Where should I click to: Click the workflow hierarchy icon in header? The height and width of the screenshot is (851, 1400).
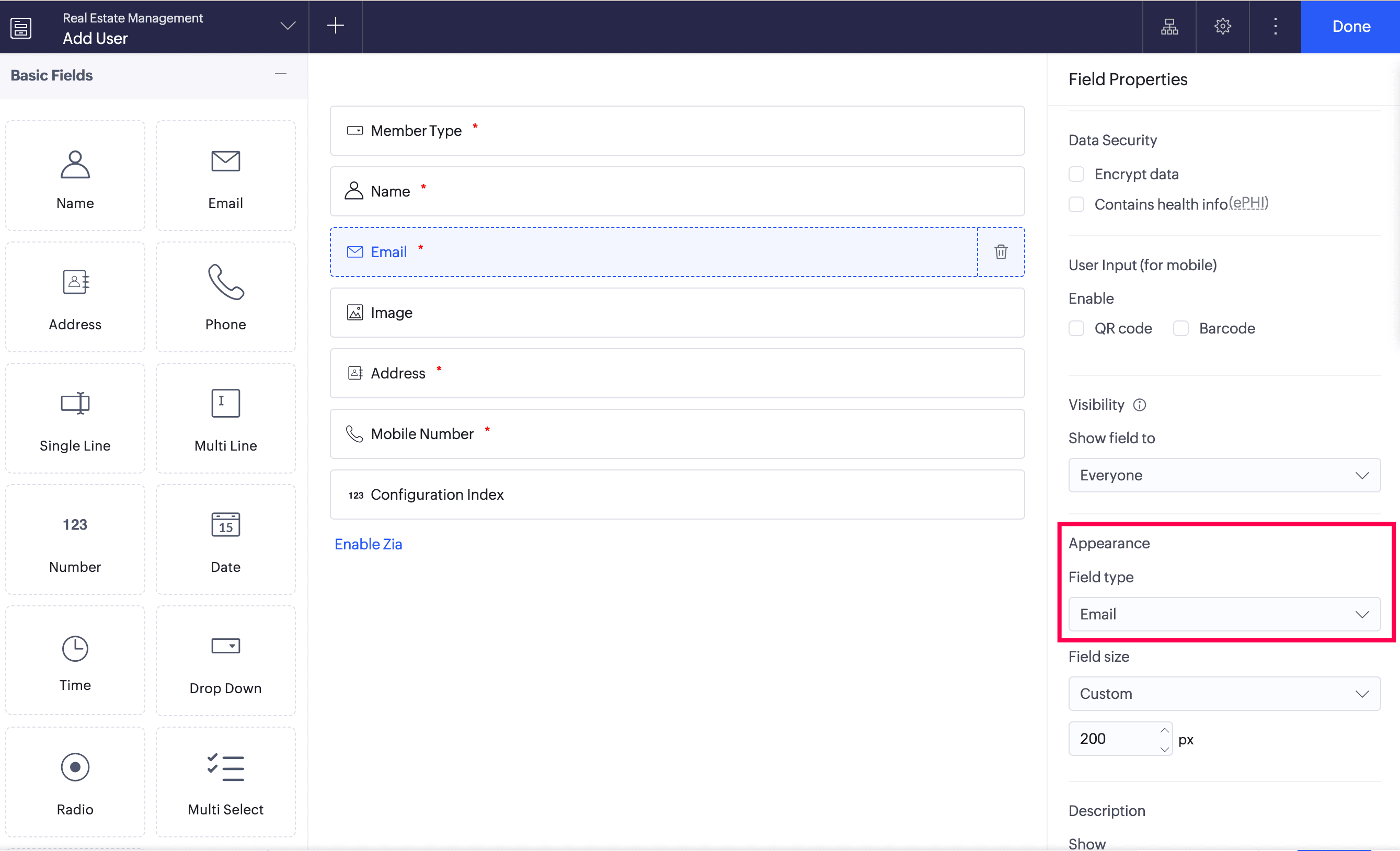(x=1169, y=26)
